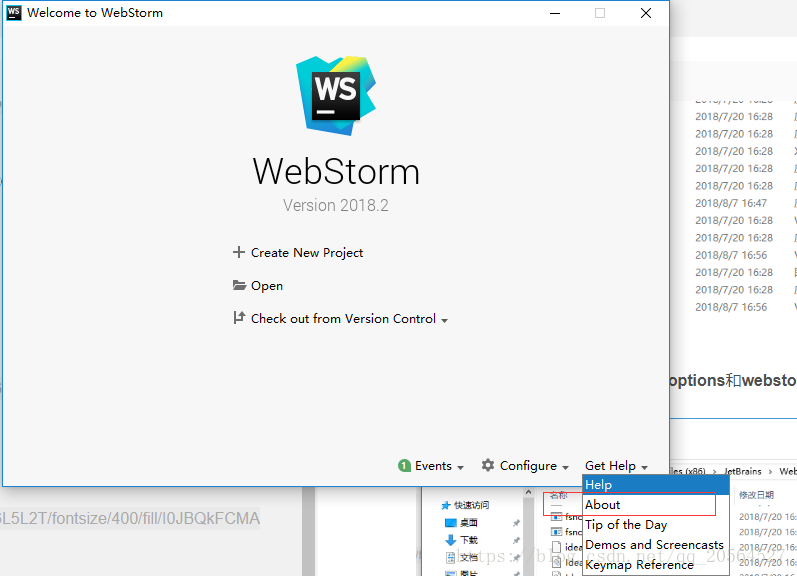
Task: Click the Create New Project link
Action: coord(298,253)
